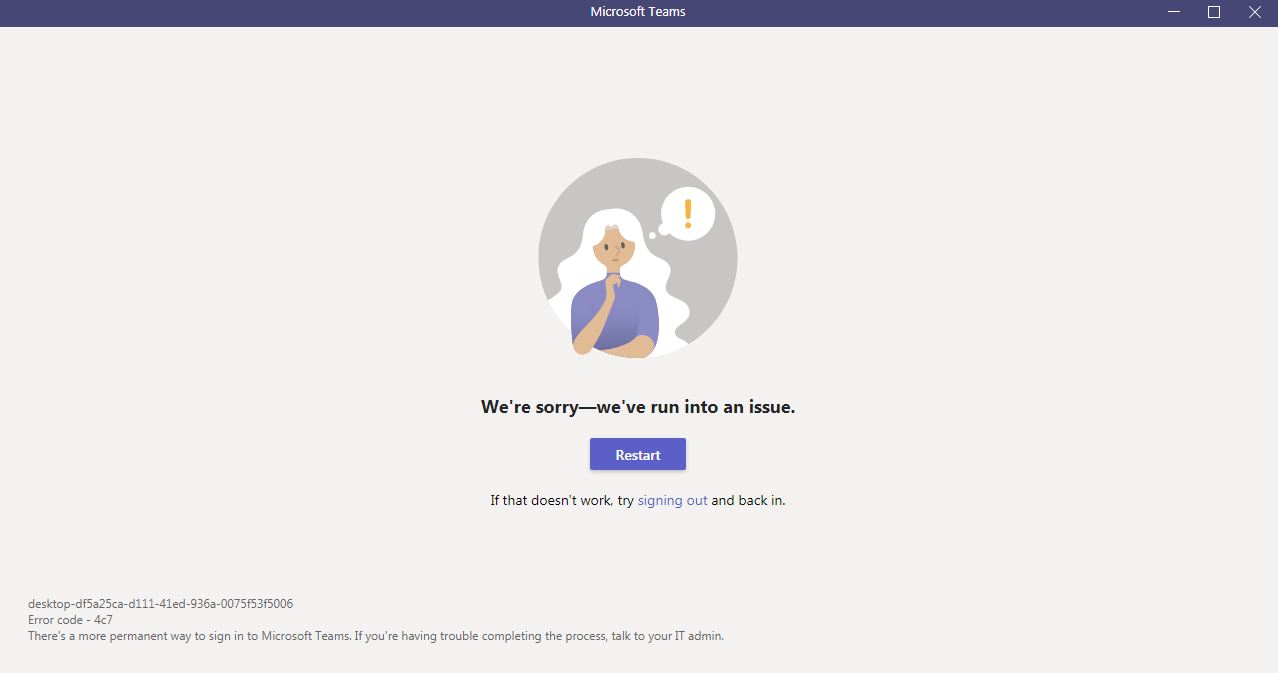Close the Microsoft Teams window
The image size is (1278, 673).
1255,12
